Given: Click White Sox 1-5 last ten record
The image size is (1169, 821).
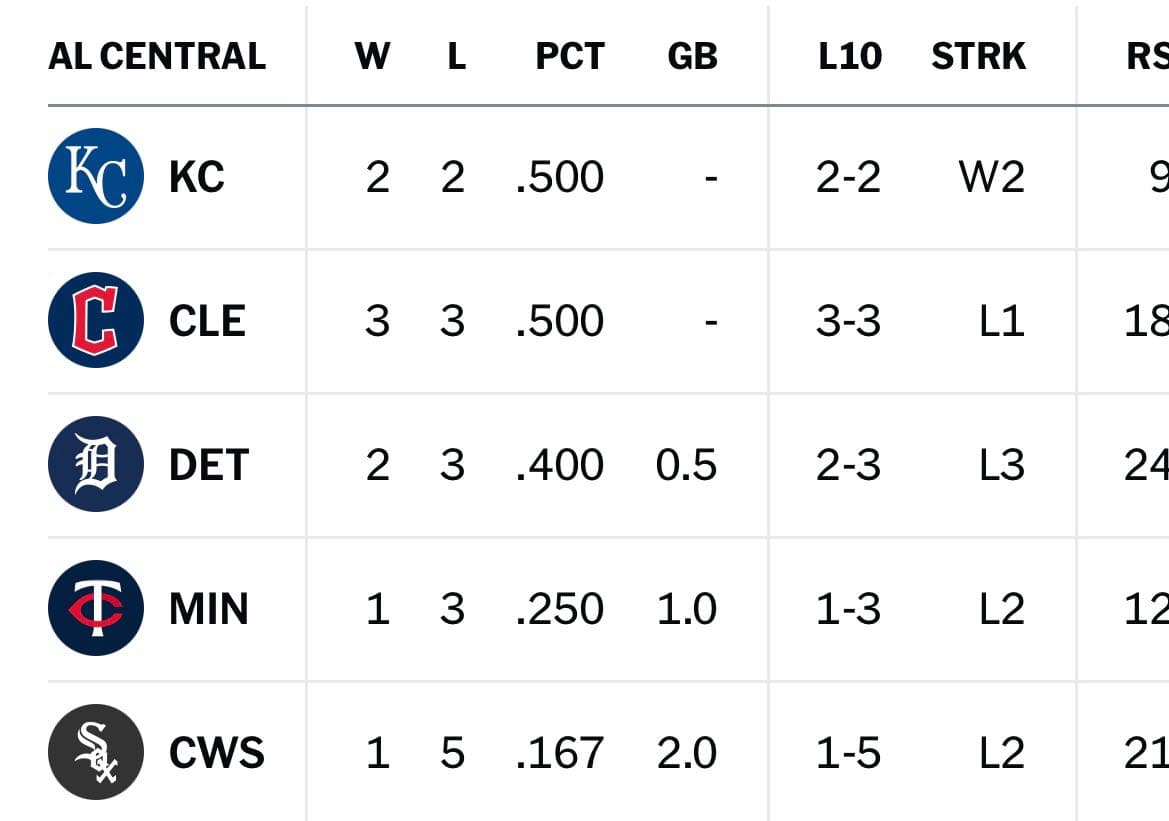Looking at the screenshot, I should [x=848, y=752].
